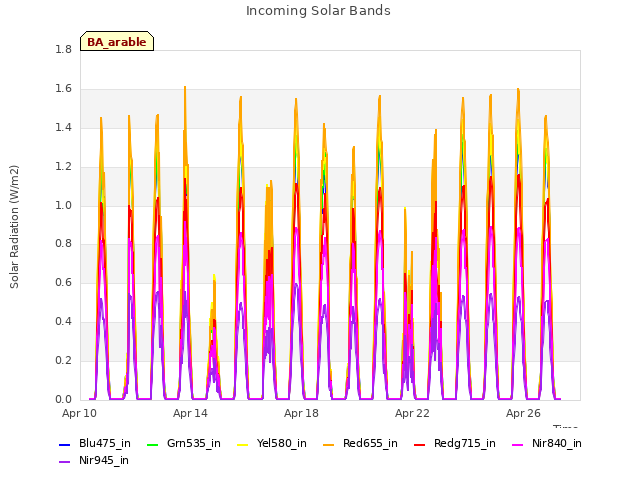Toggle the Yel580_in legend entry
The width and height of the screenshot is (640, 480).
click(x=272, y=444)
